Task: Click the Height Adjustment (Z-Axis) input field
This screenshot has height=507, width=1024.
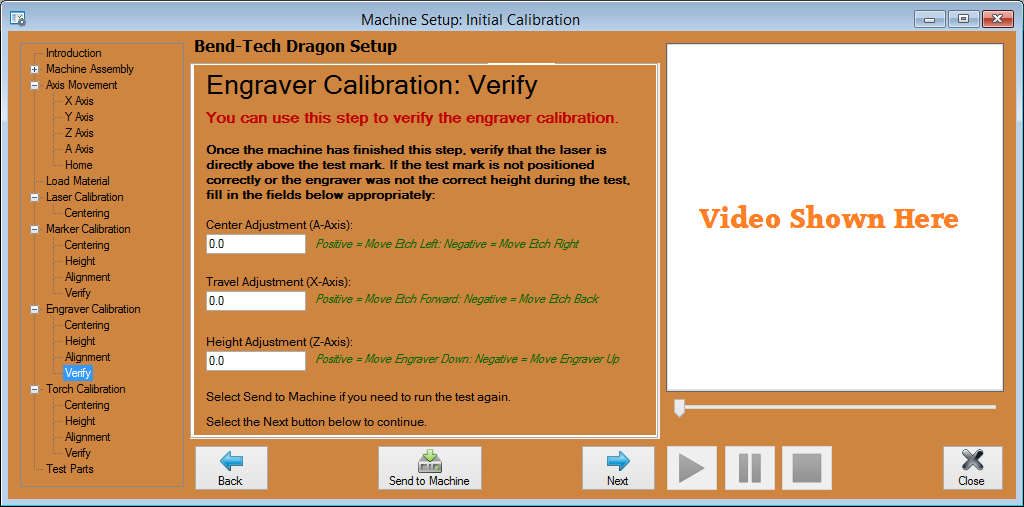Action: point(256,361)
